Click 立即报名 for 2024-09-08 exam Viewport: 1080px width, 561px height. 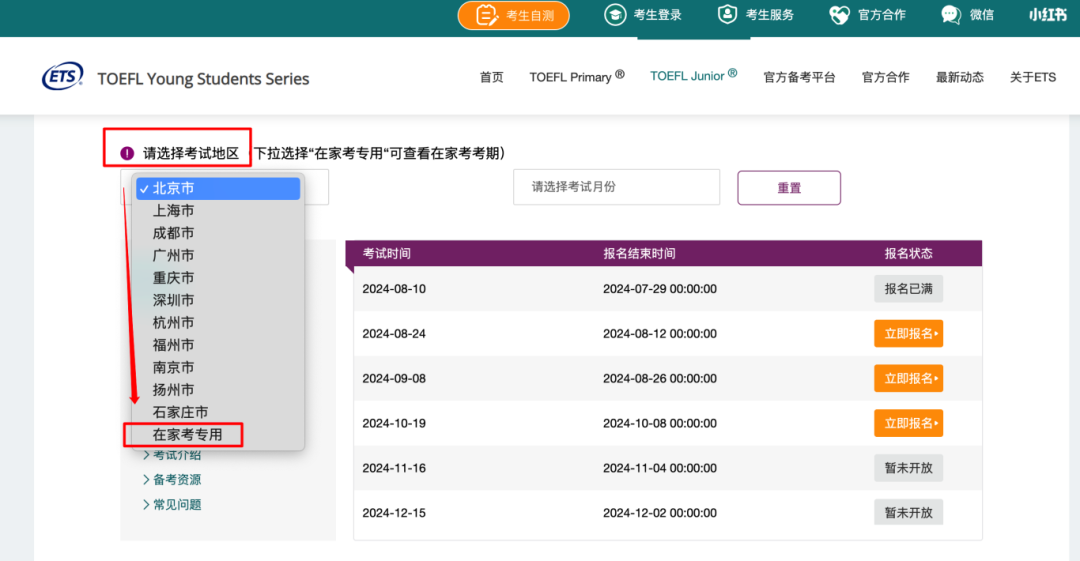click(908, 378)
